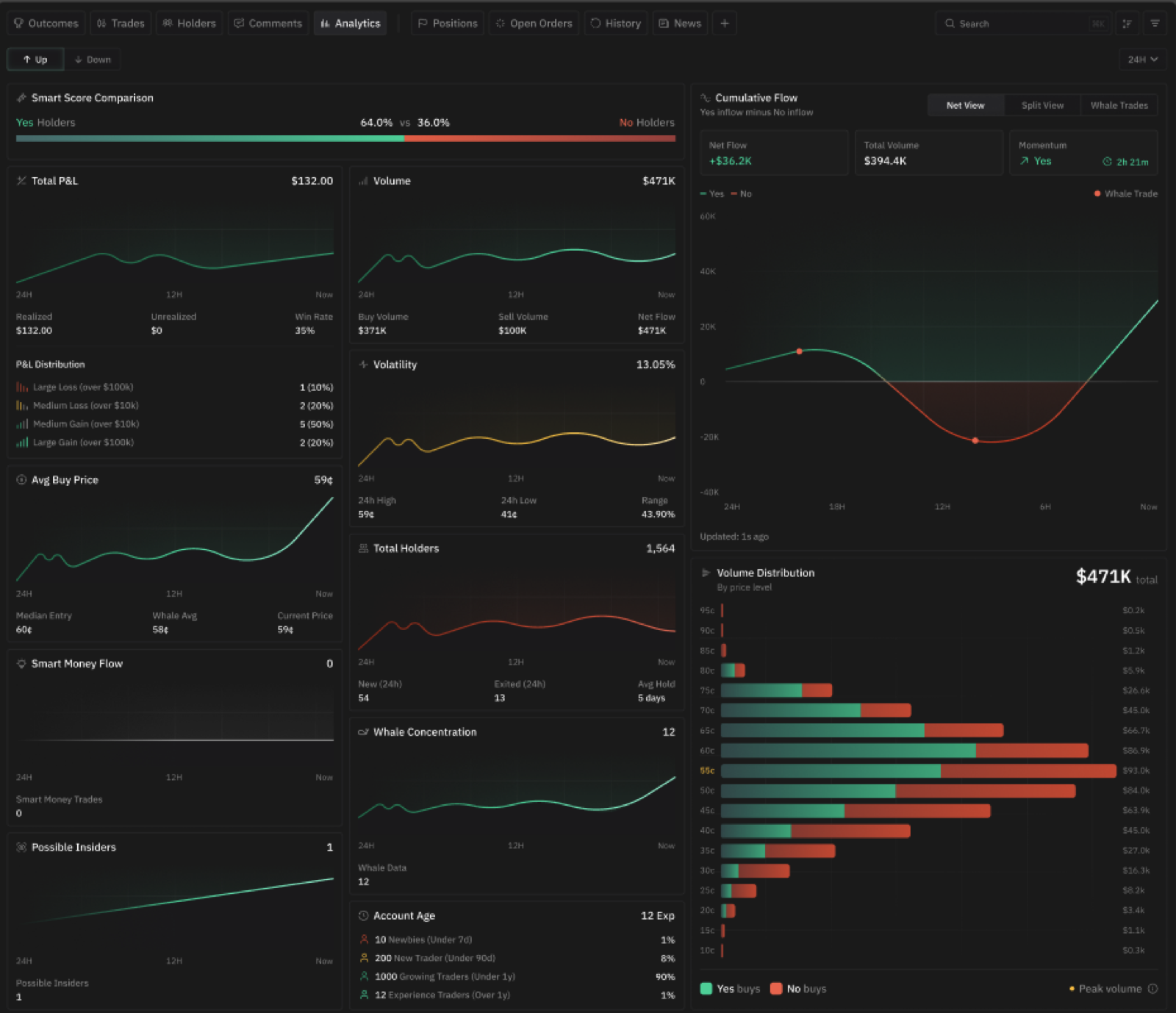The image size is (1176, 1013).
Task: Click the Volume bar chart icon
Action: tap(363, 181)
